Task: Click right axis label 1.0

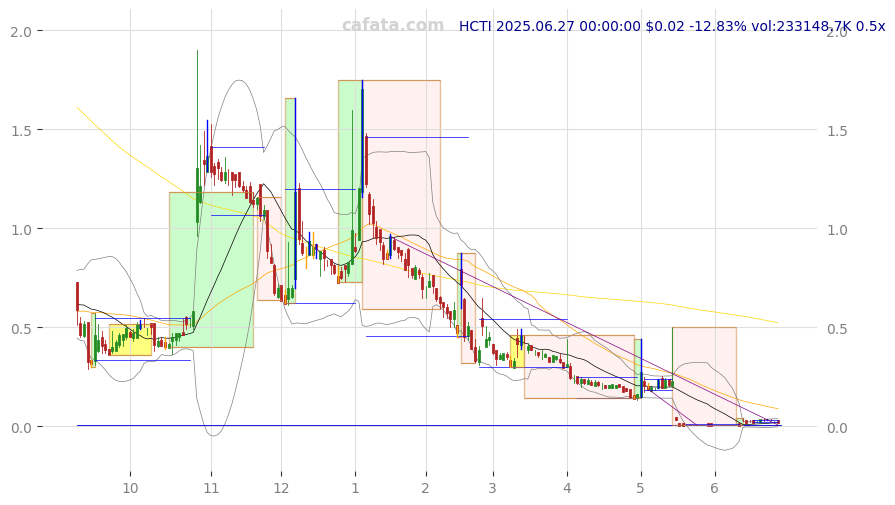Action: (837, 230)
